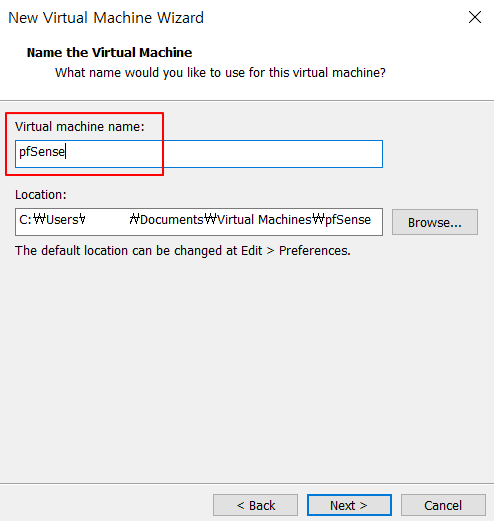Viewport: 494px width, 521px height.
Task: Close the New Virtual Machine Wizard dialog
Action: coord(475,17)
